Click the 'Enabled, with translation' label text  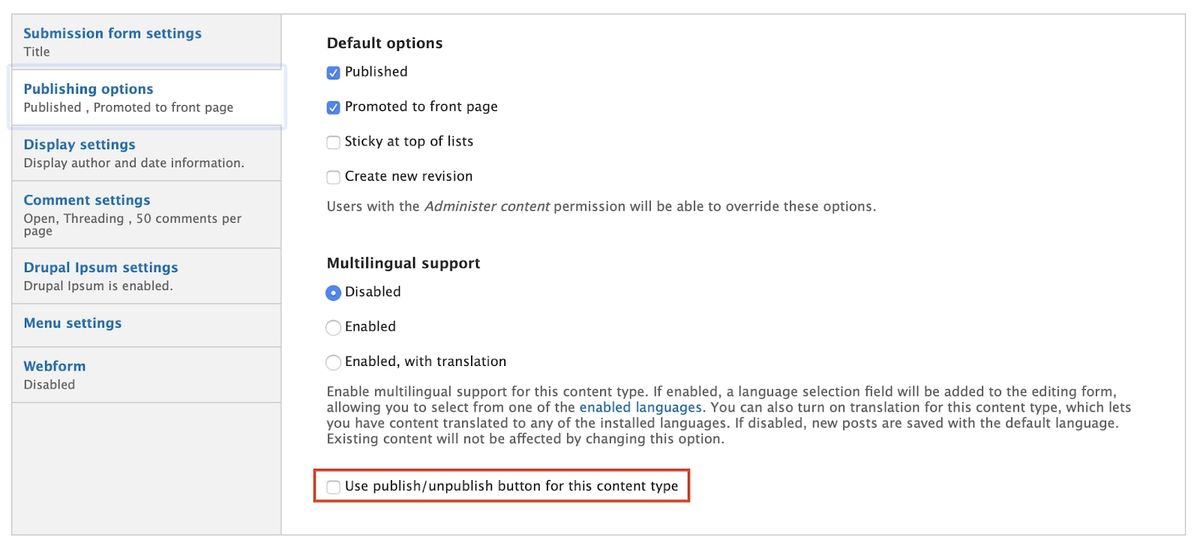tap(425, 361)
